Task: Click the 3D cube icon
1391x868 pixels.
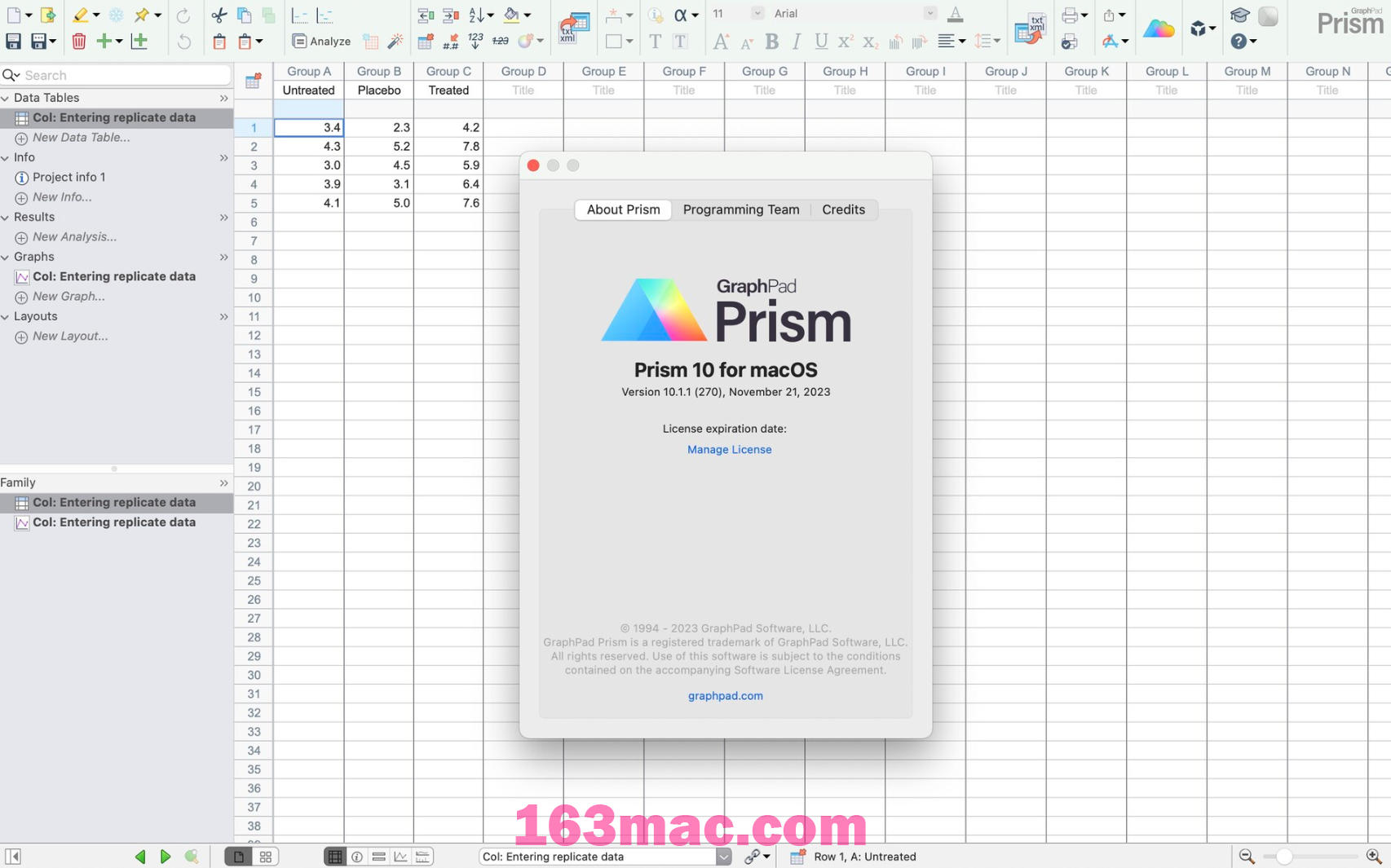Action: pos(1197,29)
